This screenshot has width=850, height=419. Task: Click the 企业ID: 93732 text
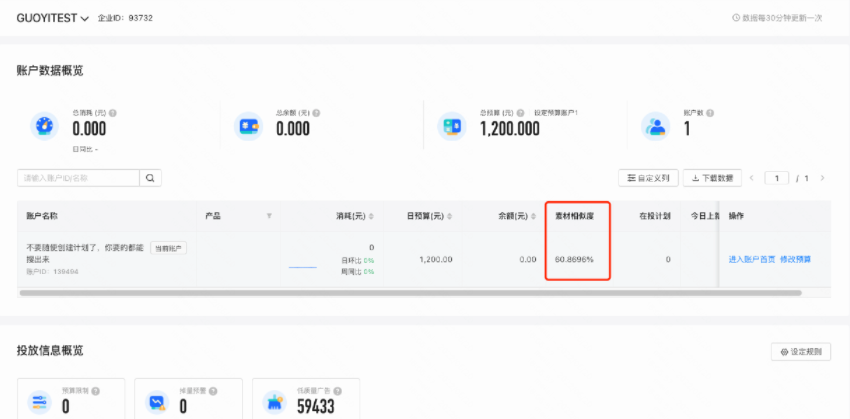125,18
